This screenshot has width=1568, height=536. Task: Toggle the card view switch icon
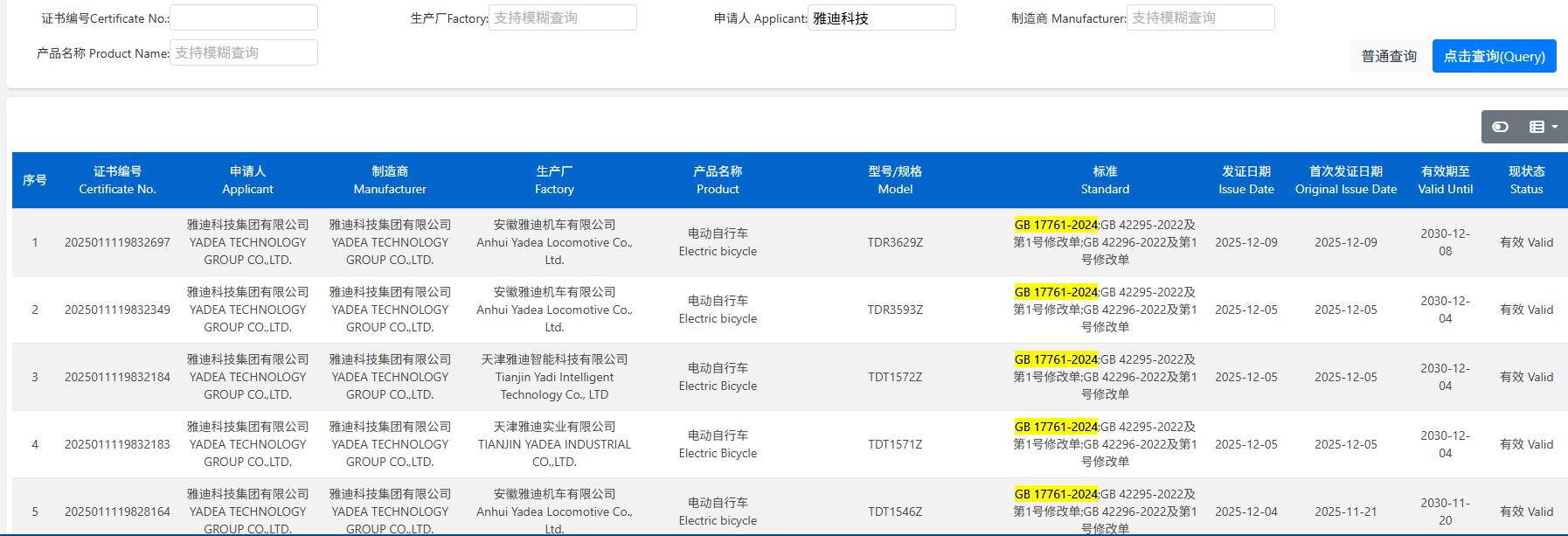(x=1500, y=127)
